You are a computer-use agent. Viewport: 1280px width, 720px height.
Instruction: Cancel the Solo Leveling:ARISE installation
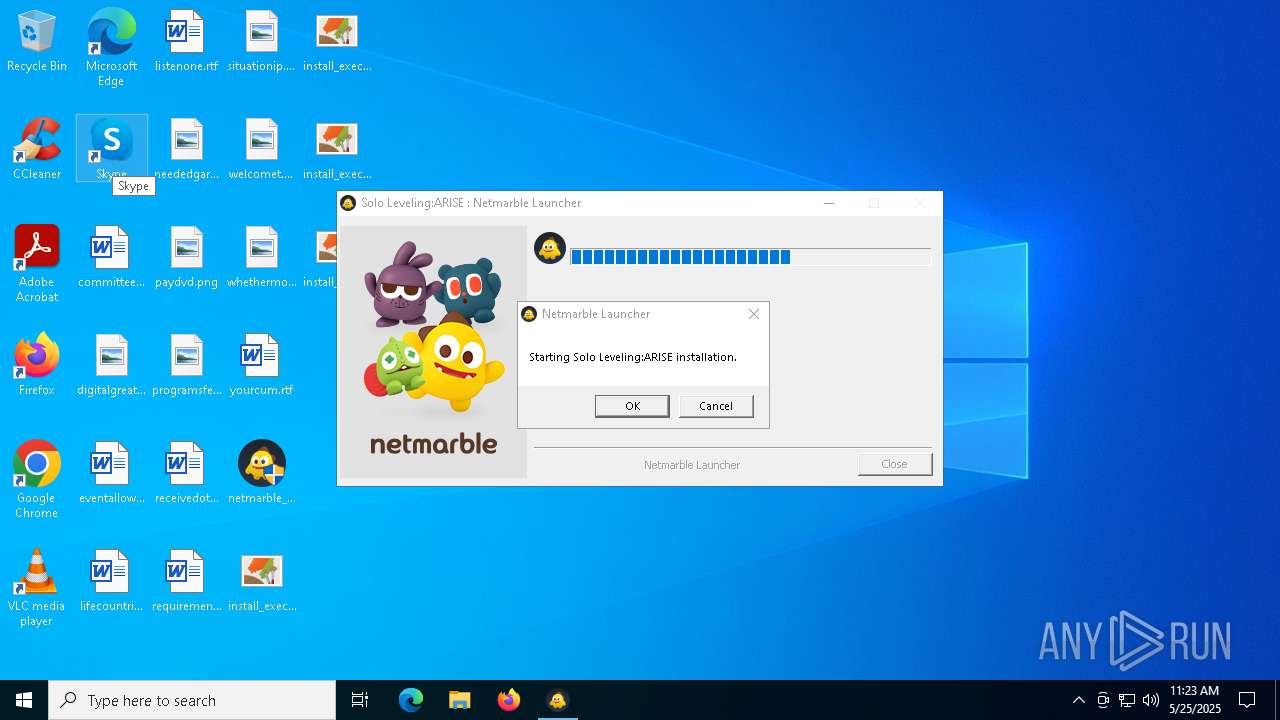[x=716, y=406]
